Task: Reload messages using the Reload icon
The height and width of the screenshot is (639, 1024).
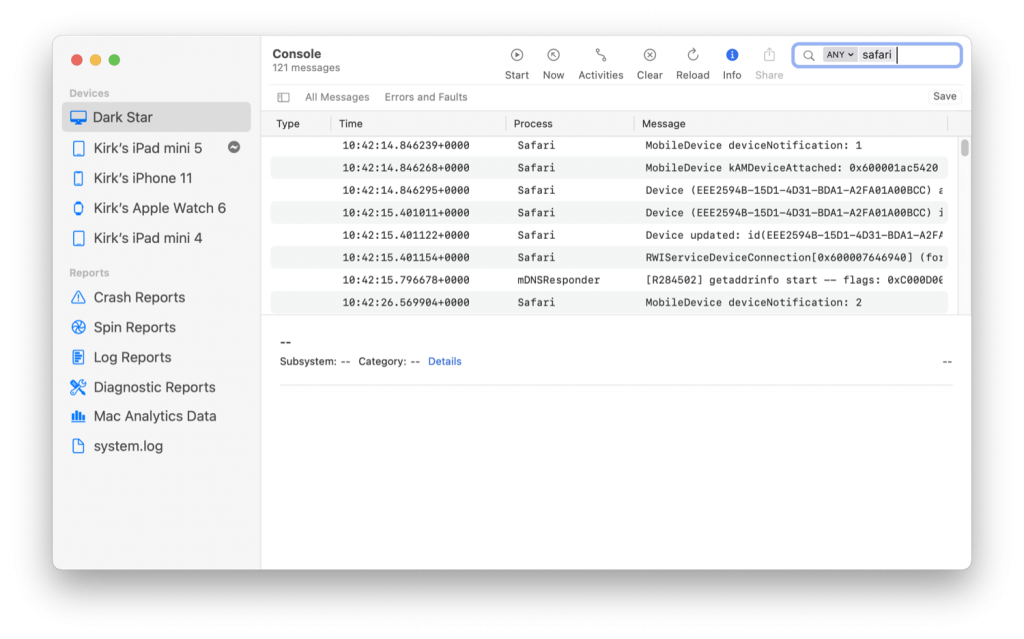Action: point(692,54)
